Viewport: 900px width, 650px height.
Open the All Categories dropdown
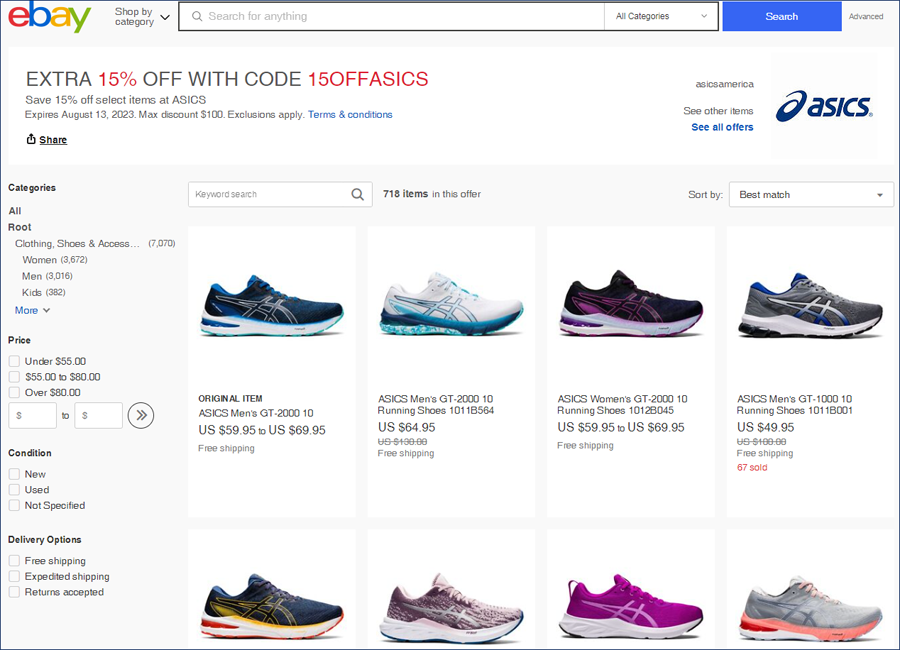[661, 17]
